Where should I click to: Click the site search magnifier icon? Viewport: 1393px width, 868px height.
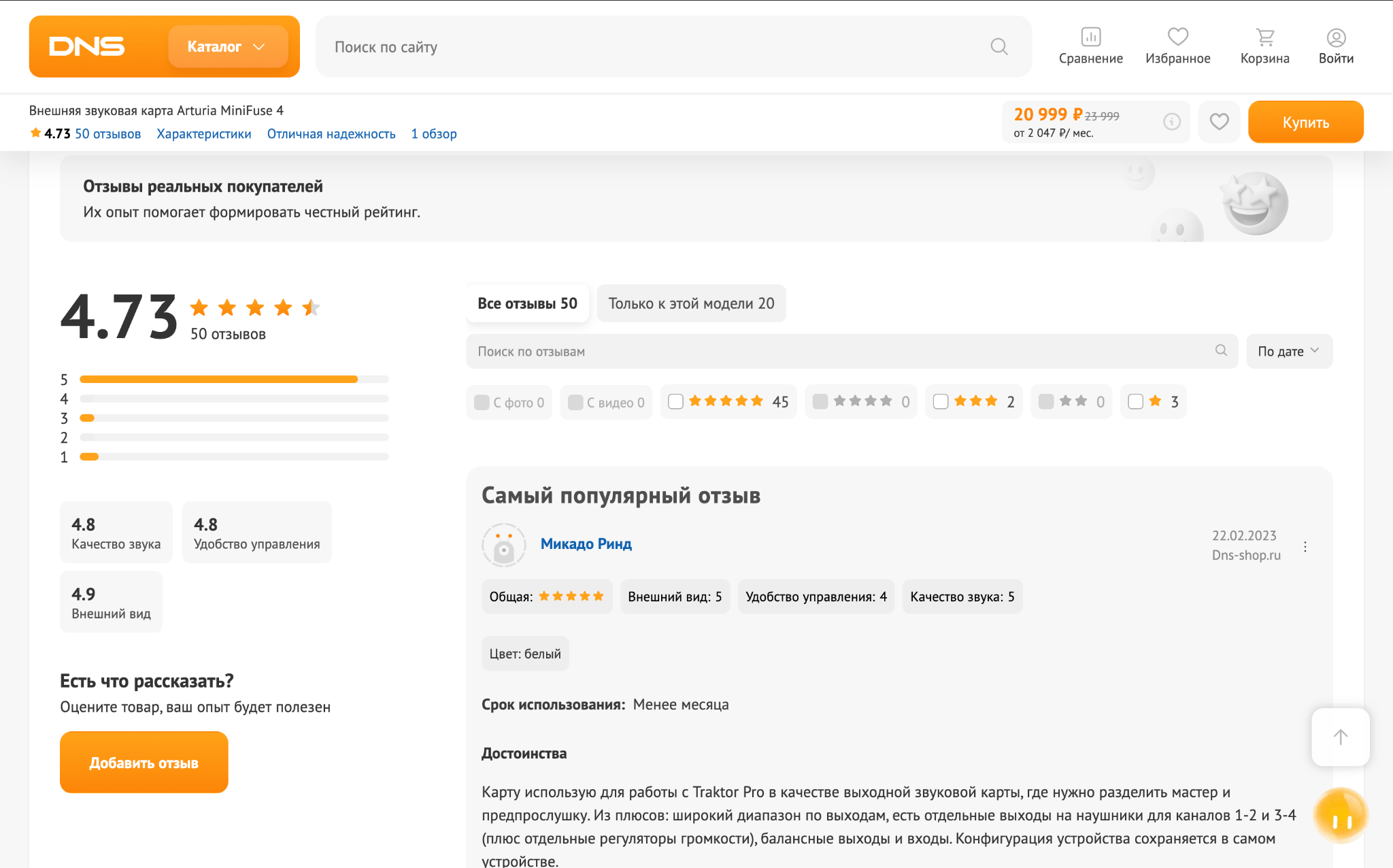coord(999,46)
